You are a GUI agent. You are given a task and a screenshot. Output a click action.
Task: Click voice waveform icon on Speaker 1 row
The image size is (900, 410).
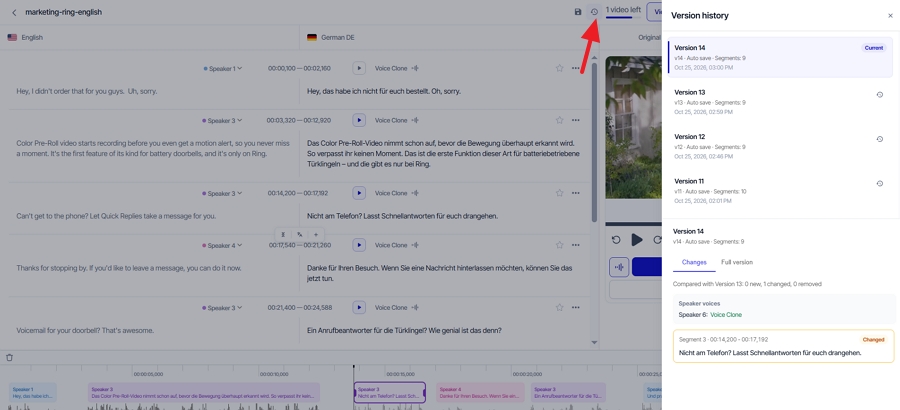(415, 68)
